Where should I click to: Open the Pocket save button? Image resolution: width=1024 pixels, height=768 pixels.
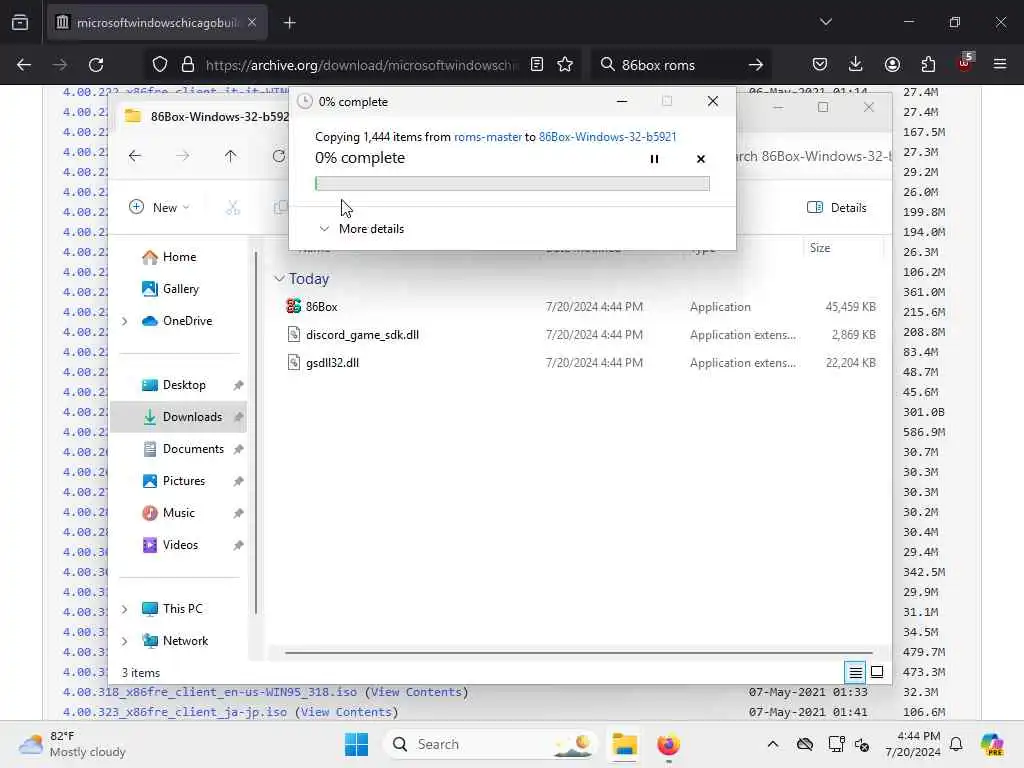click(x=820, y=65)
